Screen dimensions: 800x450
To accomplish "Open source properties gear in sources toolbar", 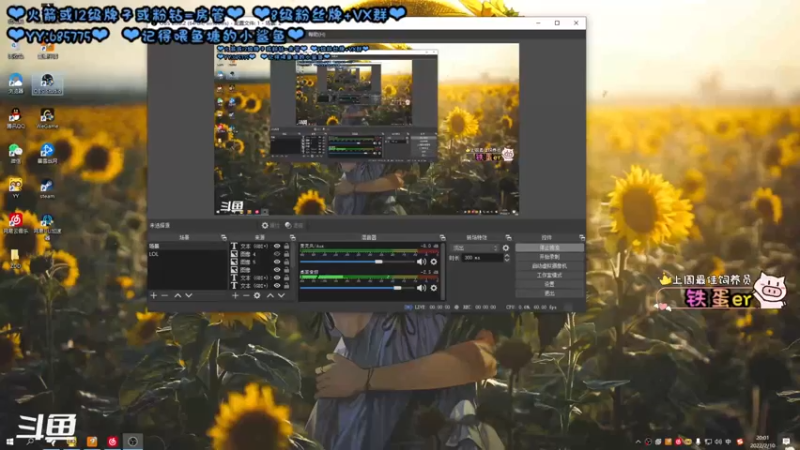I will tap(257, 295).
